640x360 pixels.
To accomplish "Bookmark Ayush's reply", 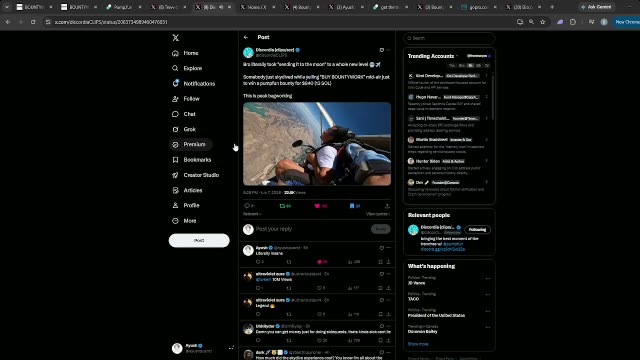I will tap(380, 262).
